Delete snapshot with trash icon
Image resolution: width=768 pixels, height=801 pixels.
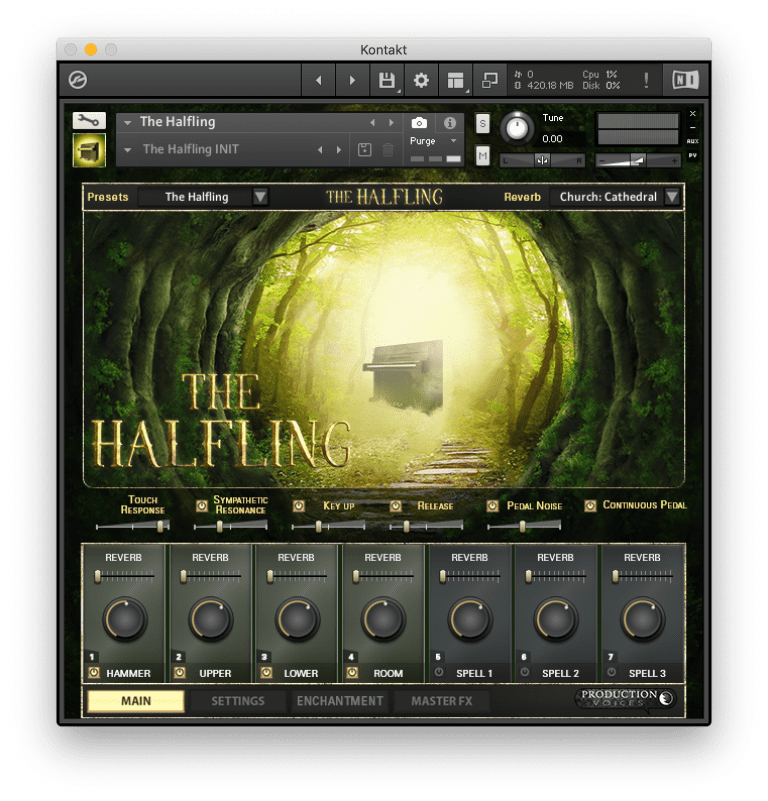coord(388,150)
